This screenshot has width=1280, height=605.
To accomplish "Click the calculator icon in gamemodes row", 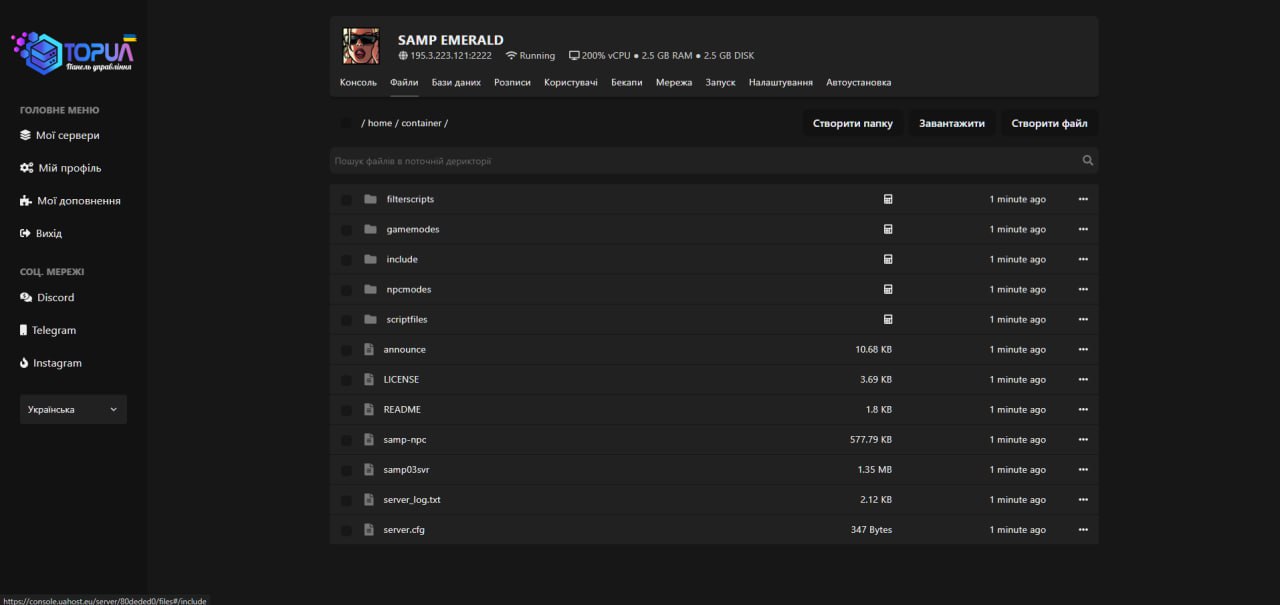I will click(887, 229).
